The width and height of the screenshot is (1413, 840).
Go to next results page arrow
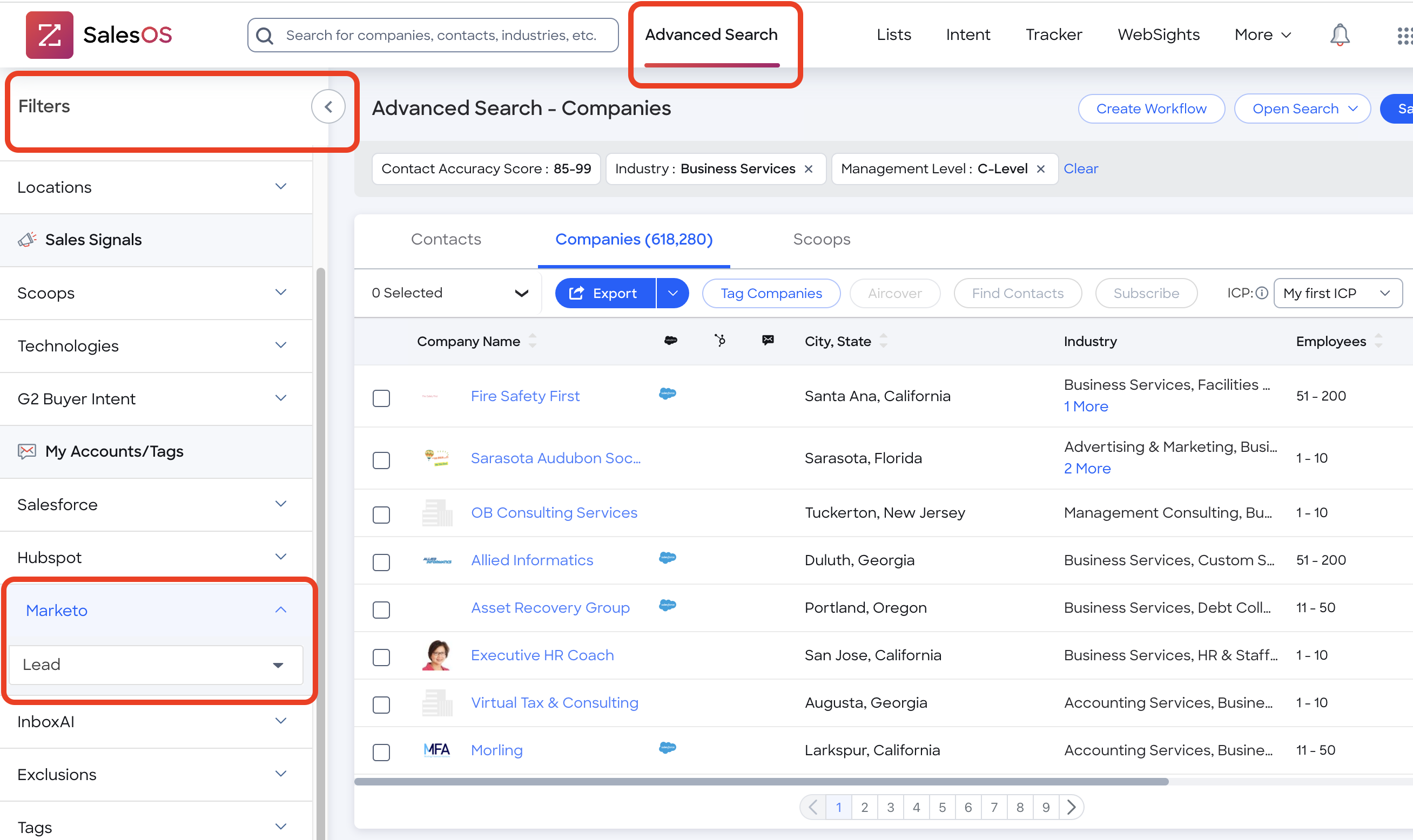(x=1071, y=807)
